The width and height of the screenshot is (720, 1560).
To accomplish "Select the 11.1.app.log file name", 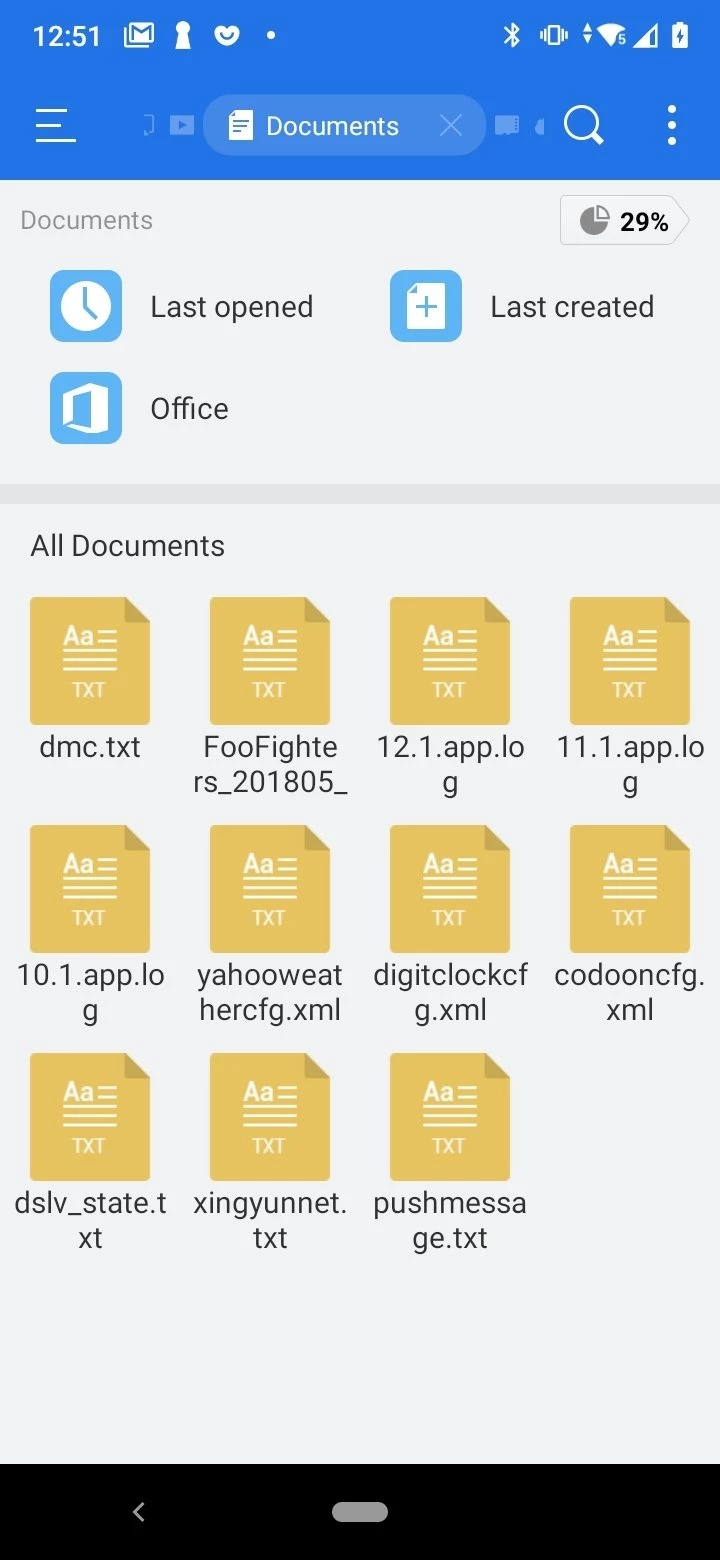I will click(630, 765).
